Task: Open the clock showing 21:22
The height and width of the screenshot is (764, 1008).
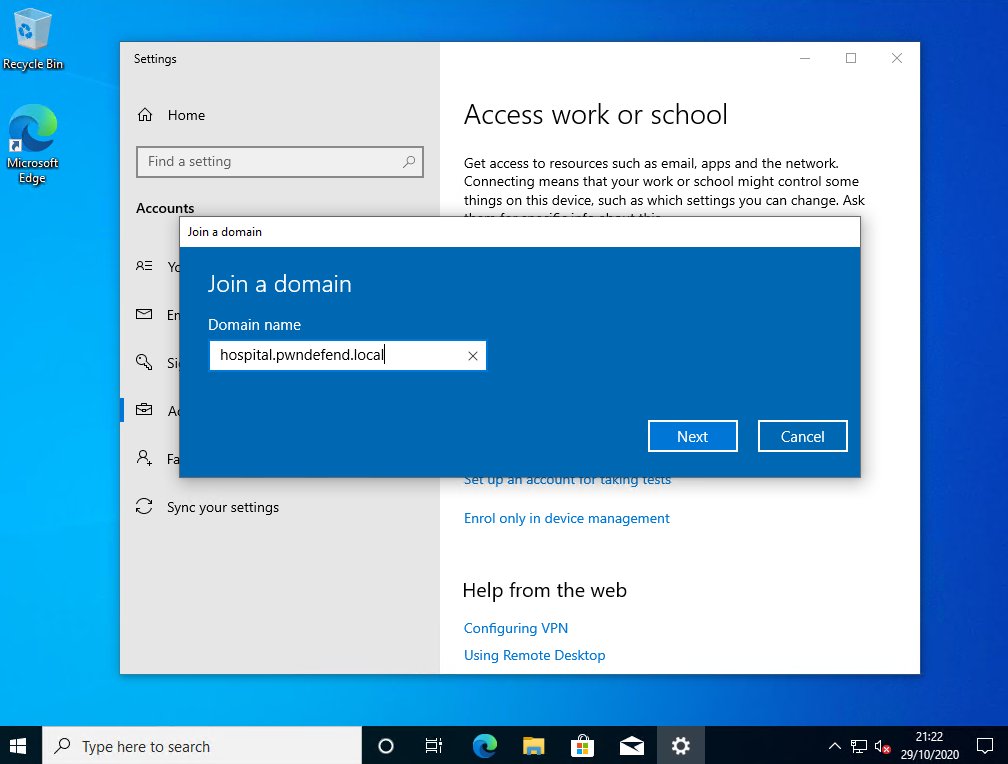Action: [x=930, y=745]
